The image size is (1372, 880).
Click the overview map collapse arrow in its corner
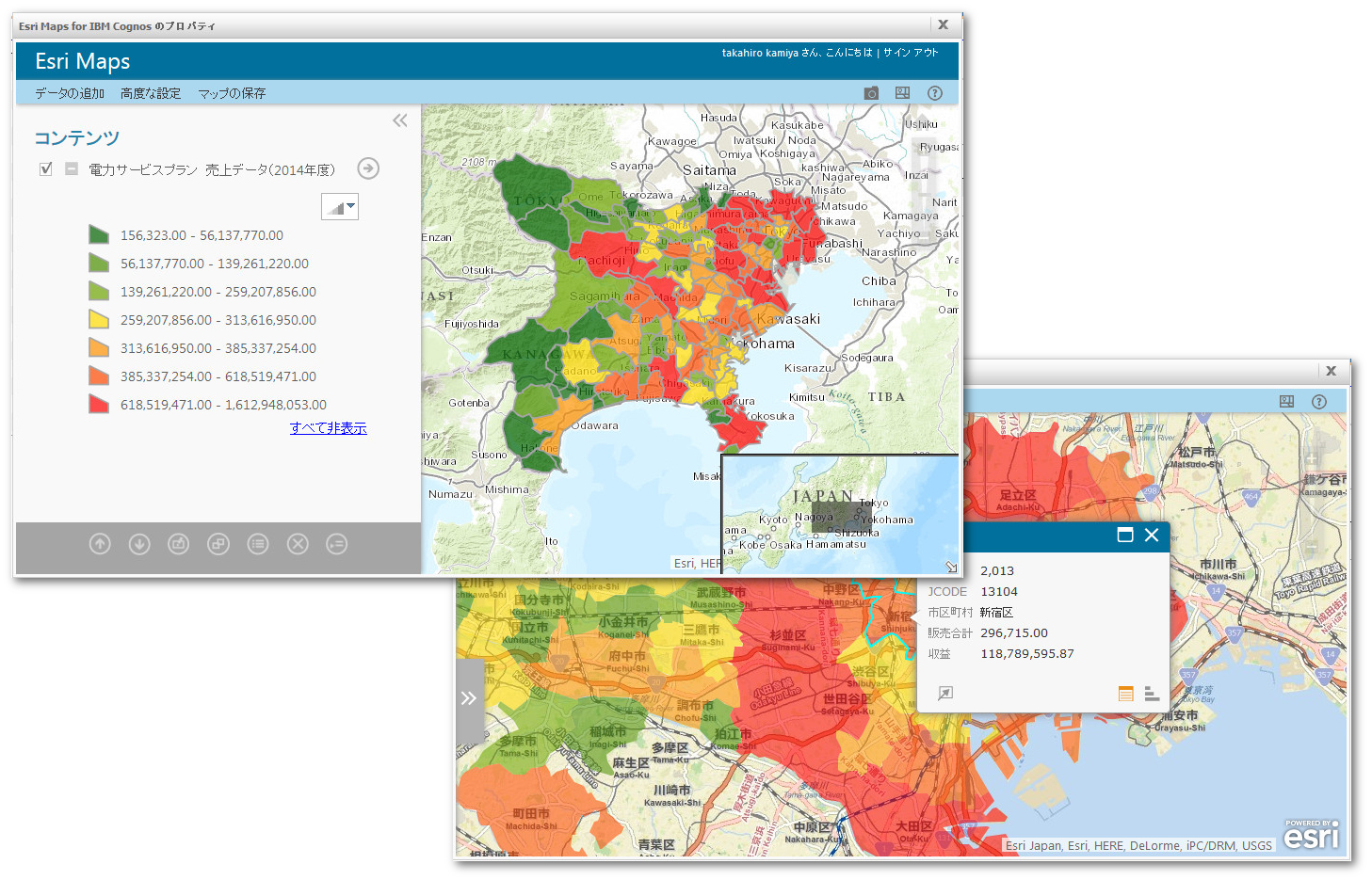(951, 567)
